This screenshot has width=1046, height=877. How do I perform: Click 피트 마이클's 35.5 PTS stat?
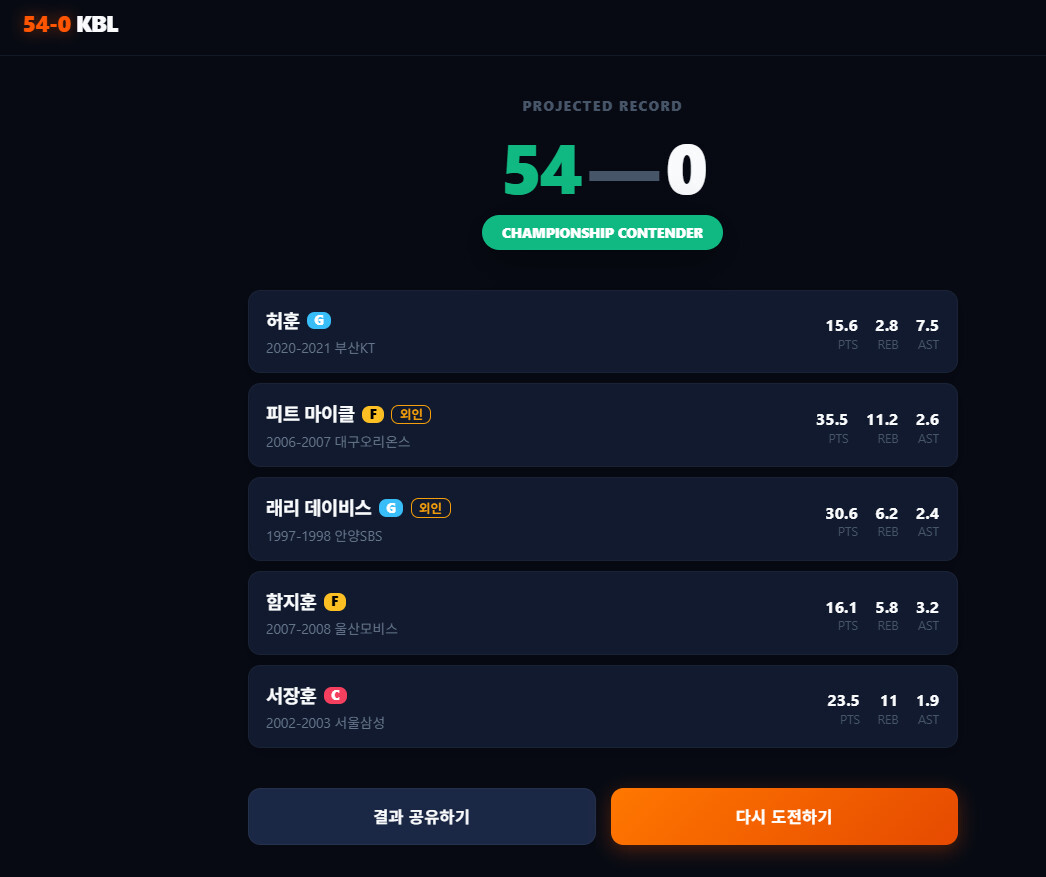832,427
